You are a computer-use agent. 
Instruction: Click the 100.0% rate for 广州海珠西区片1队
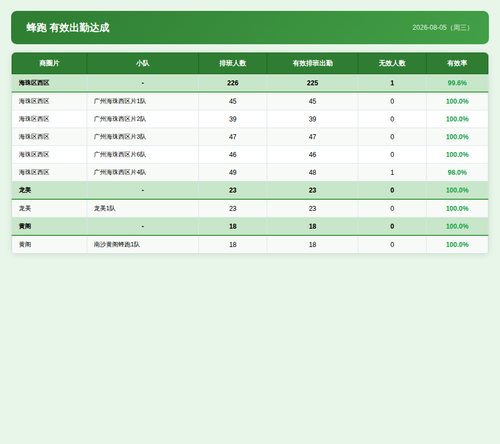pos(457,101)
